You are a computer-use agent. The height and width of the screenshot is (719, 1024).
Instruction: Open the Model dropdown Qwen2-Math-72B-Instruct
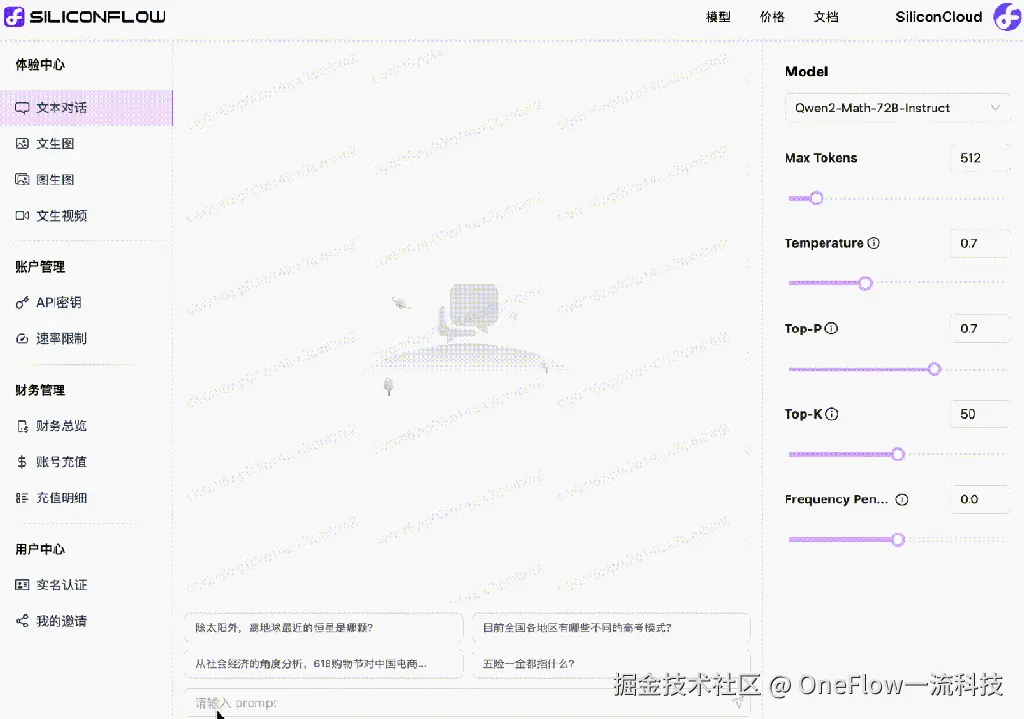coord(897,108)
